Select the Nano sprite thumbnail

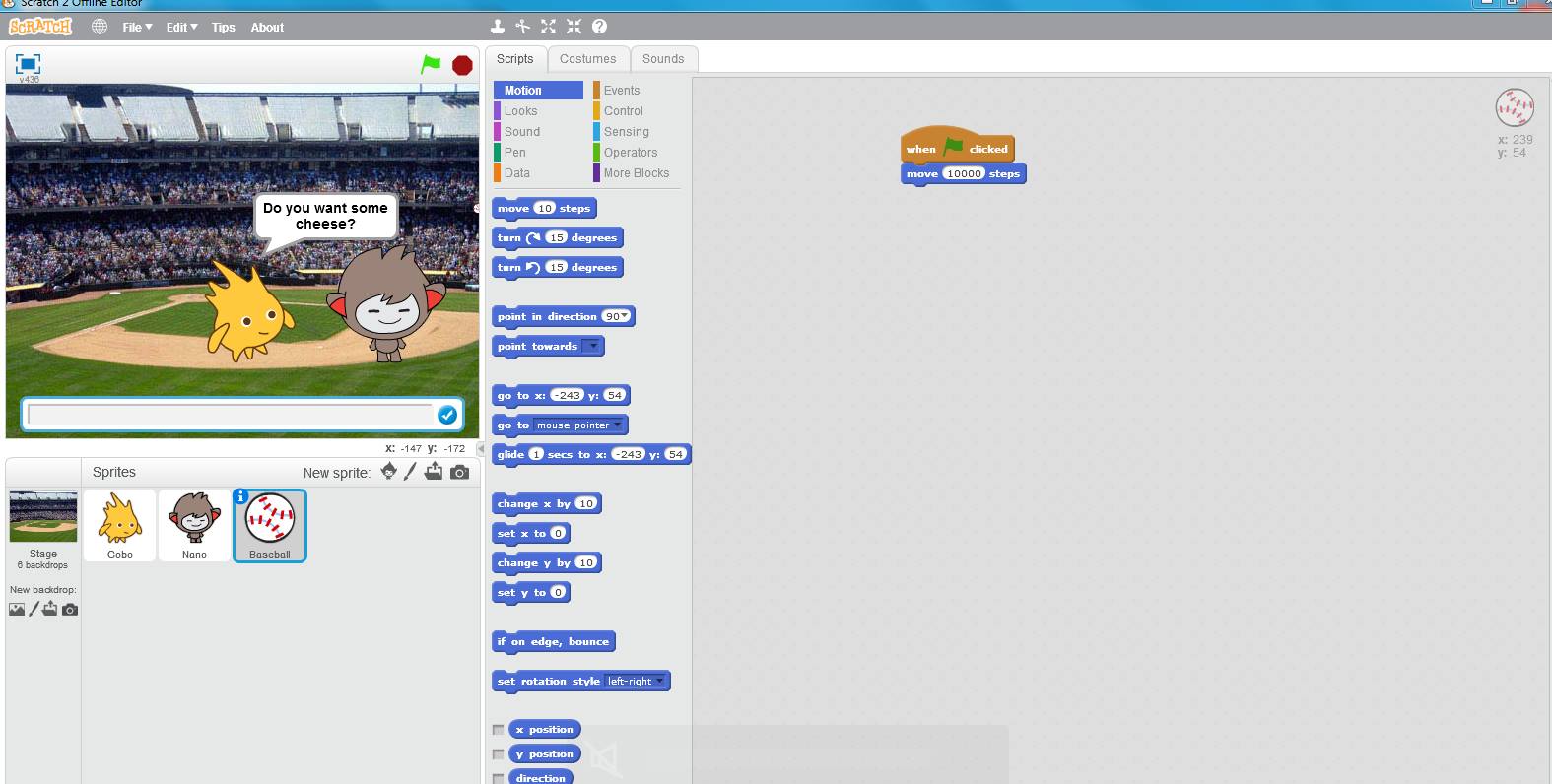point(194,526)
